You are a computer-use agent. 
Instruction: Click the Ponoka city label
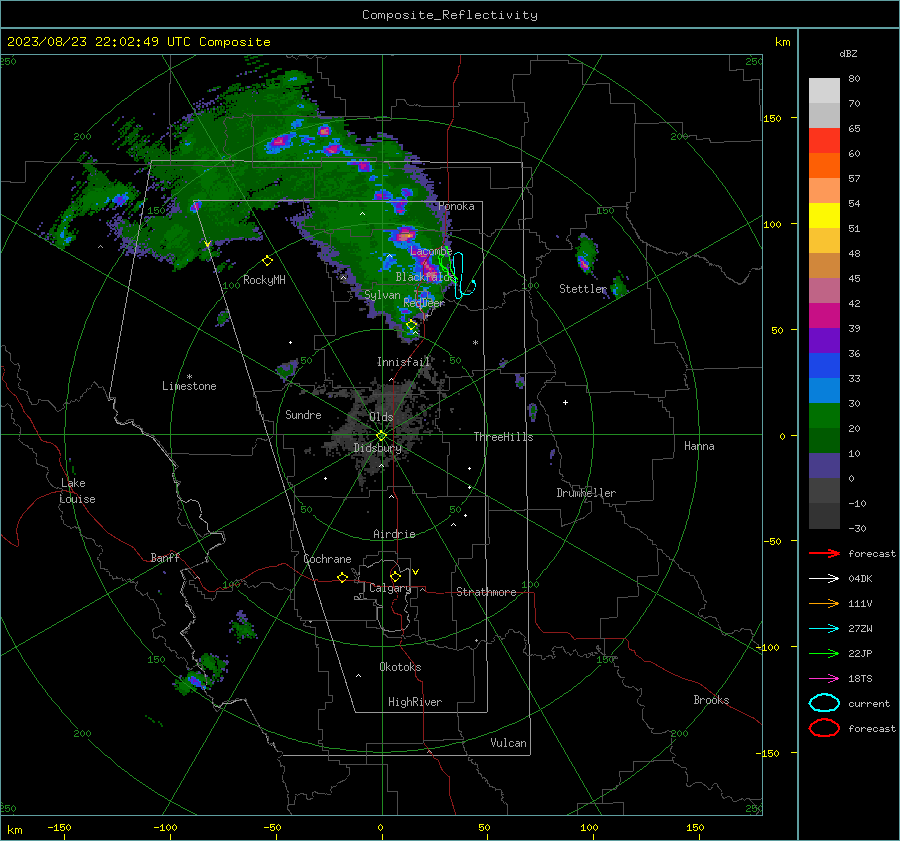tap(456, 206)
